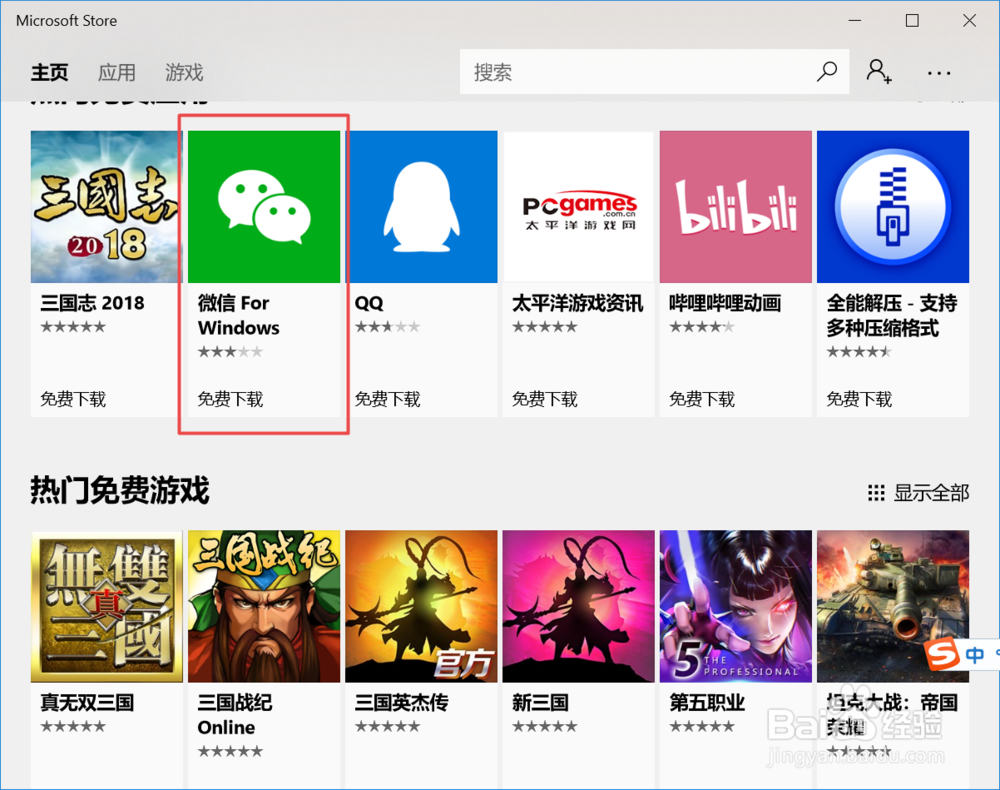Open the 三国战纪 Online game artwork

pos(264,606)
